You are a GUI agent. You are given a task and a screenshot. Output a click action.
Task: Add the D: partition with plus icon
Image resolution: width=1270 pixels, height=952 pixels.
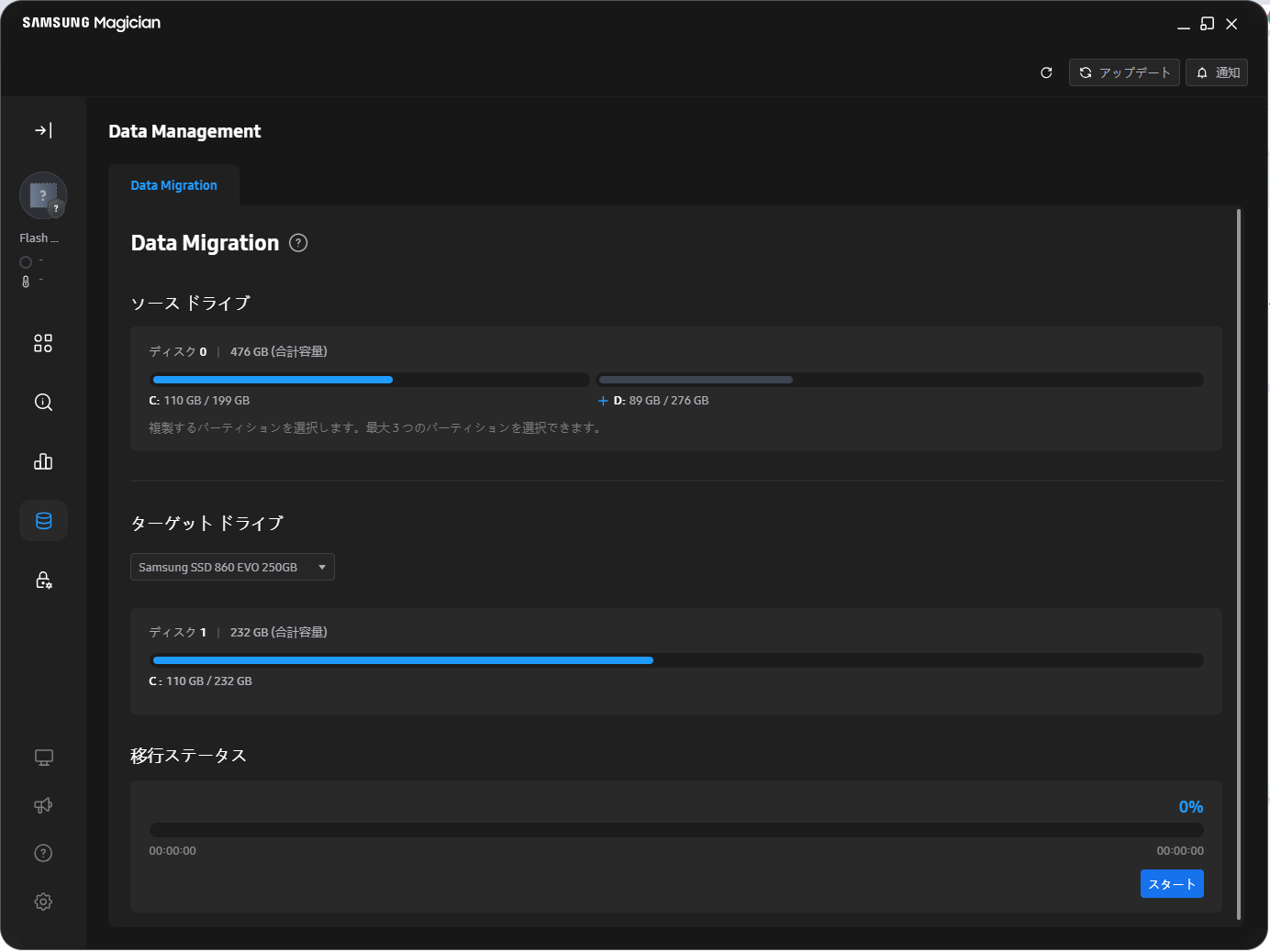[603, 401]
